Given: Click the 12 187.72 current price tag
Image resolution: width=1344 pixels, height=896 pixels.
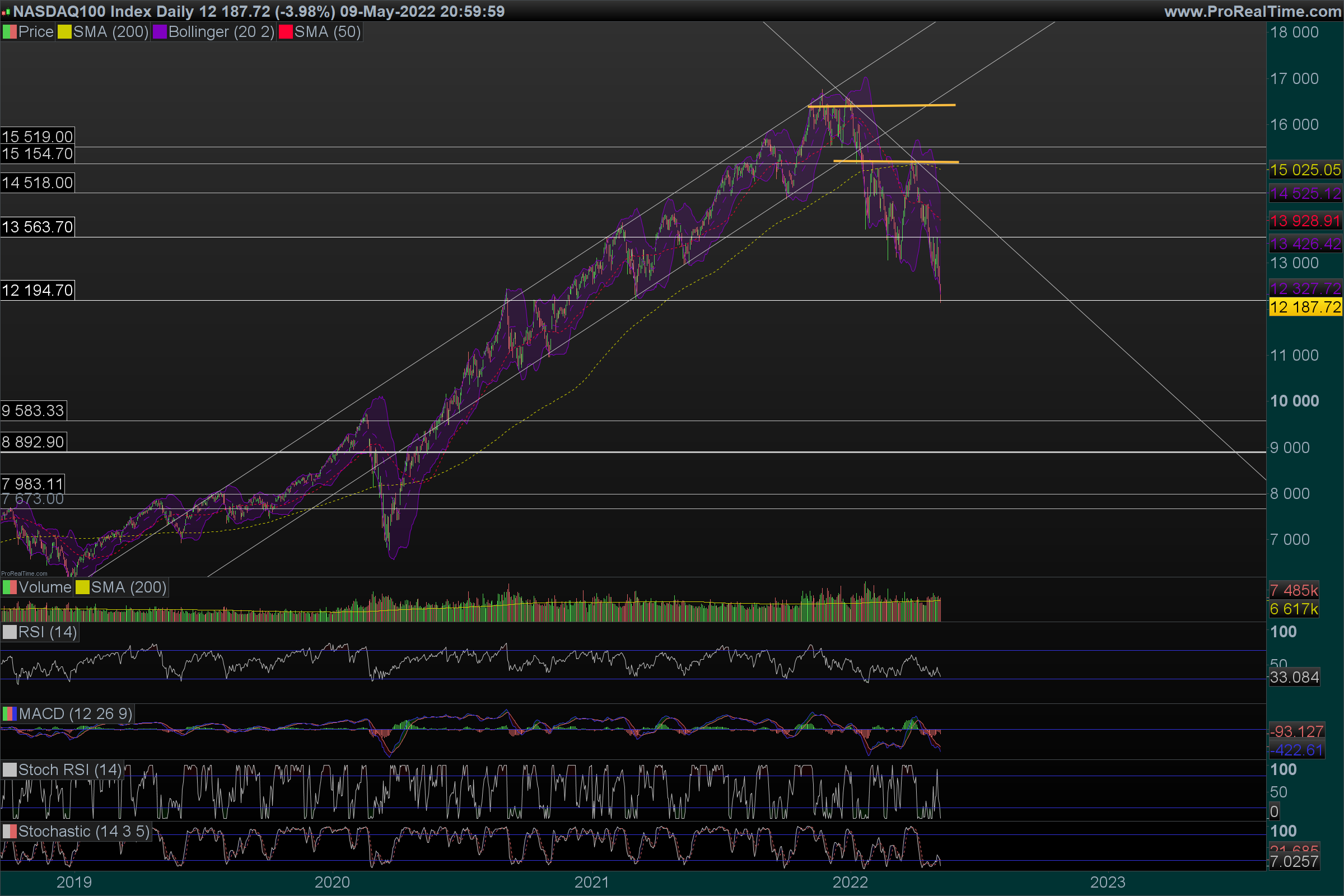Looking at the screenshot, I should (1305, 307).
